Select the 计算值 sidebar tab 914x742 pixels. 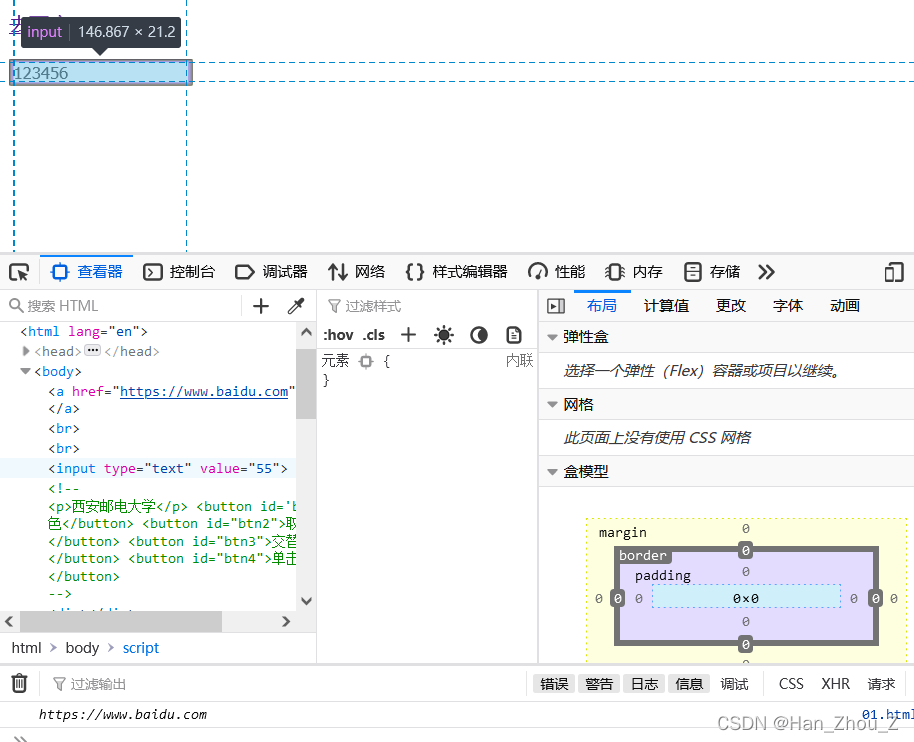(x=666, y=306)
